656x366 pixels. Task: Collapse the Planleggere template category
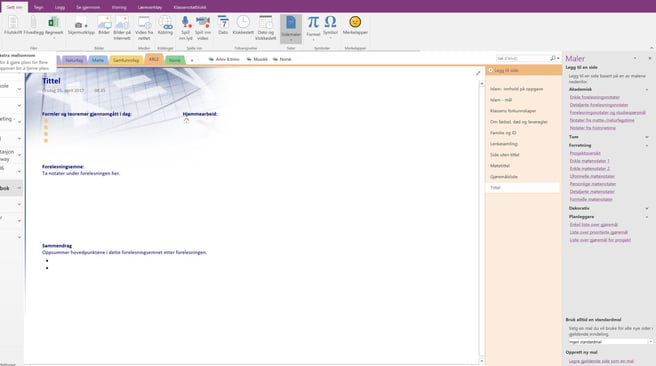point(646,217)
